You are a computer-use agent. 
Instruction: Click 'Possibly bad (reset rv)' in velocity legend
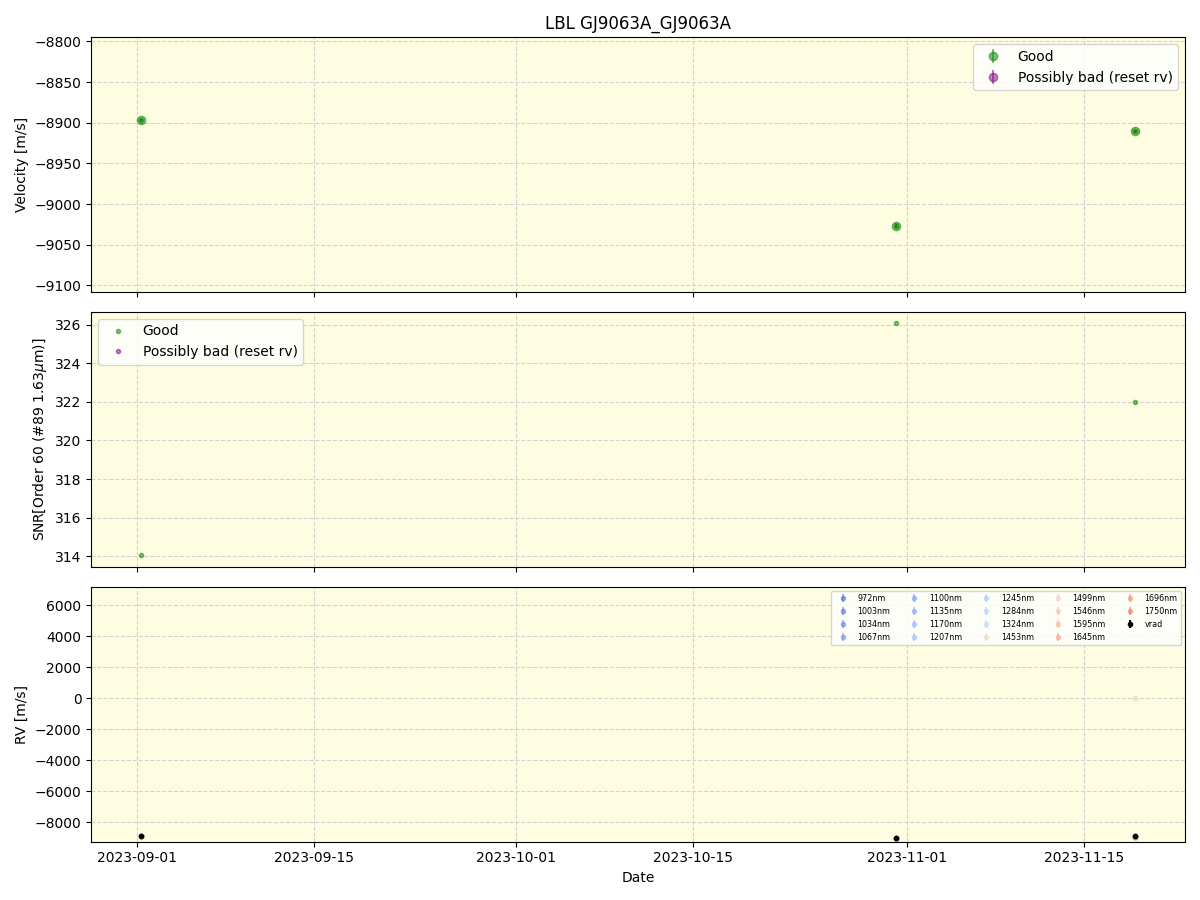1095,77
